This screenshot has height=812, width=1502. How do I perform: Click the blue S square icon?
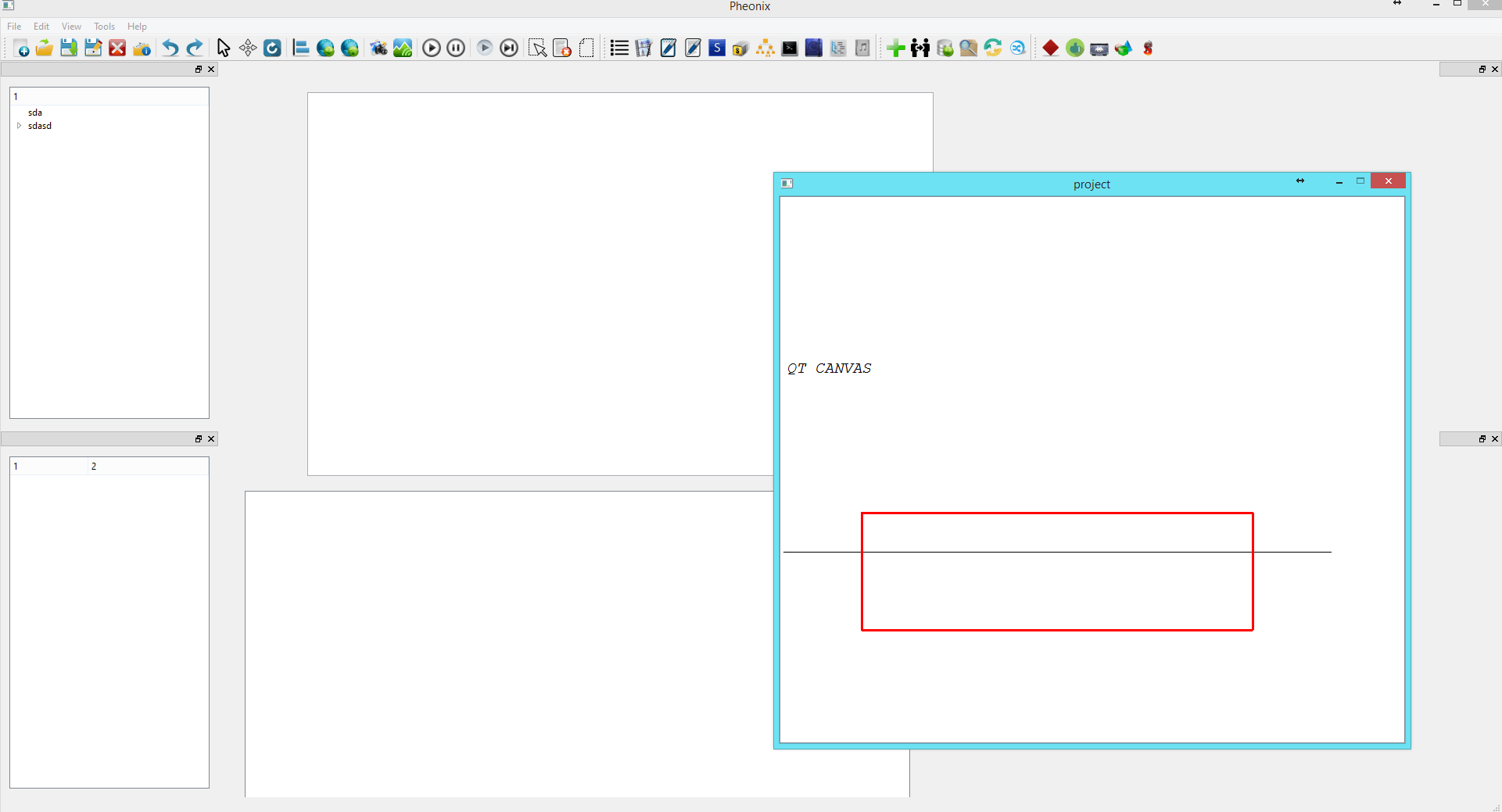pyautogui.click(x=717, y=48)
